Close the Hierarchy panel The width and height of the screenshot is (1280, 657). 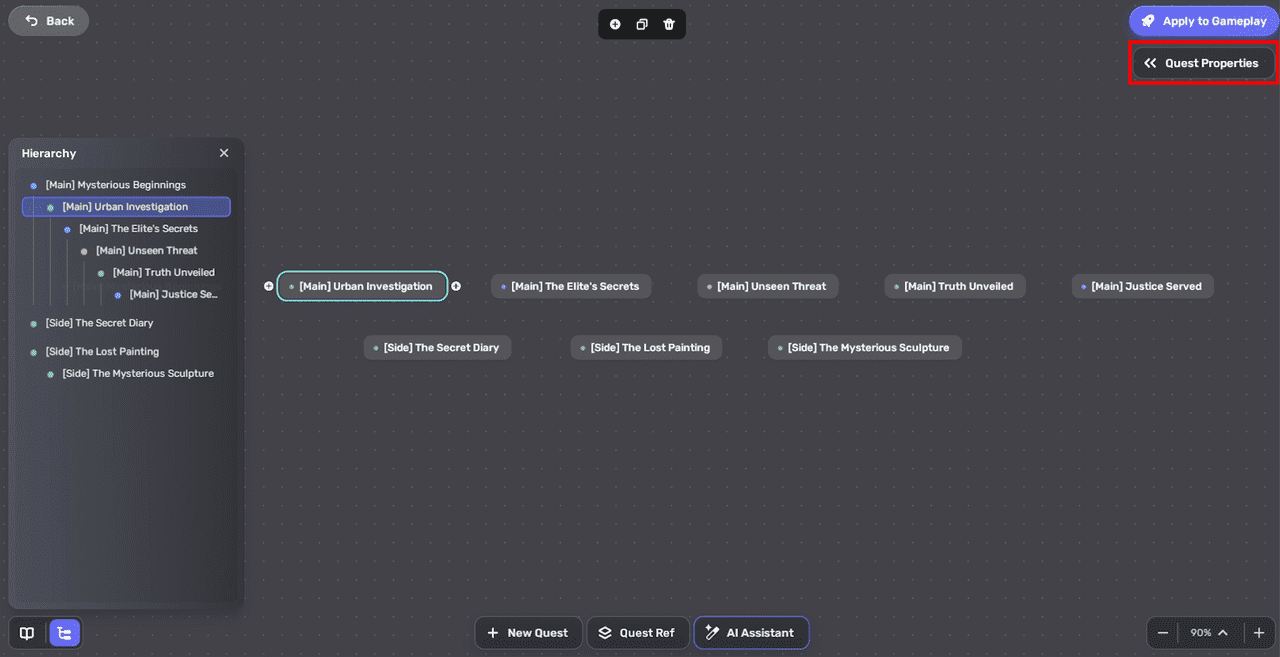(x=224, y=153)
